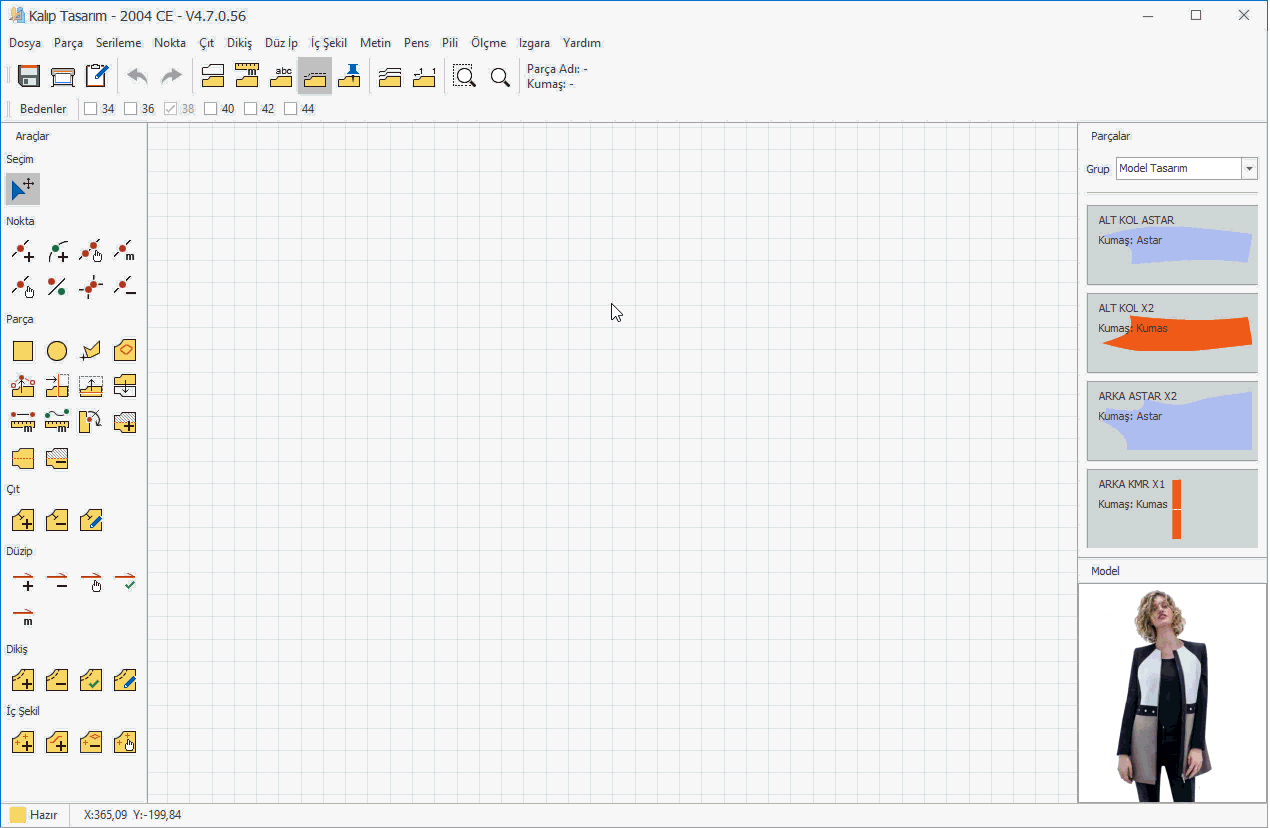Open the Dosya menu

click(25, 43)
